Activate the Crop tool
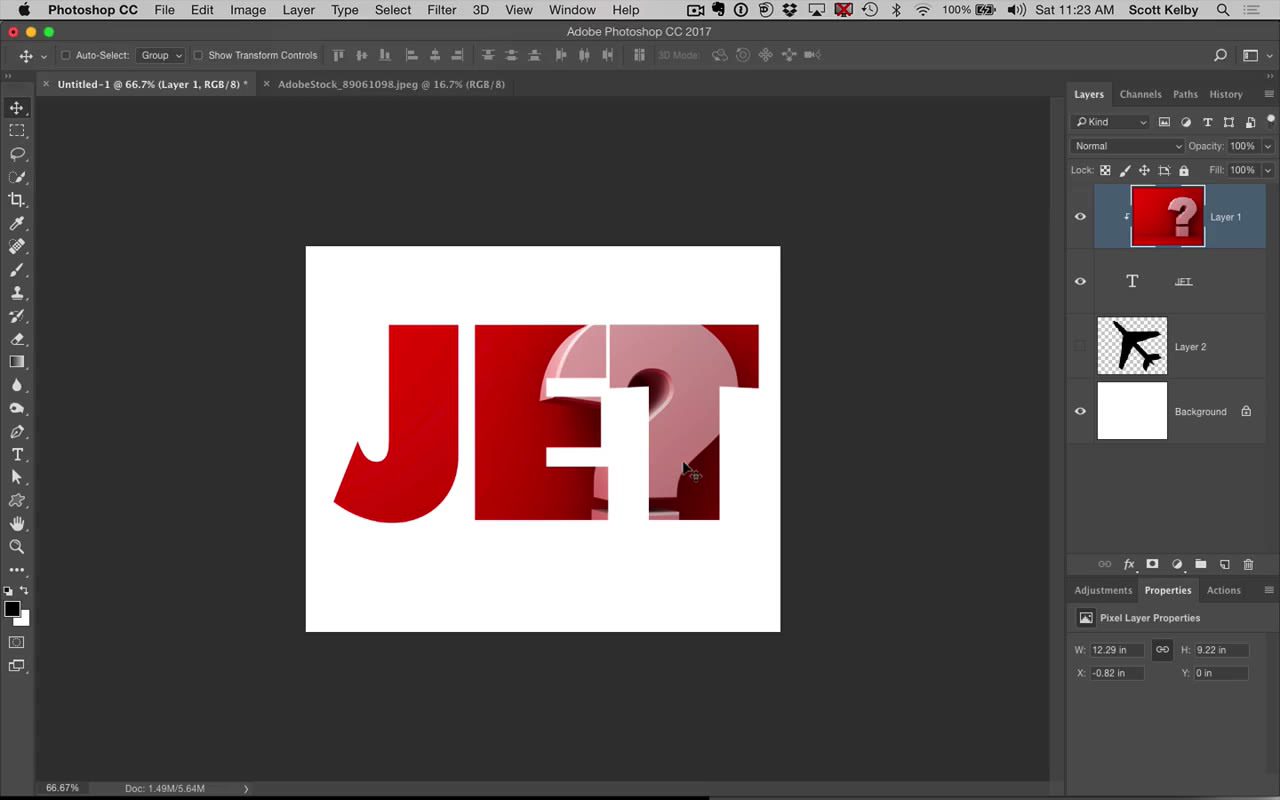The height and width of the screenshot is (800, 1280). pos(16,200)
